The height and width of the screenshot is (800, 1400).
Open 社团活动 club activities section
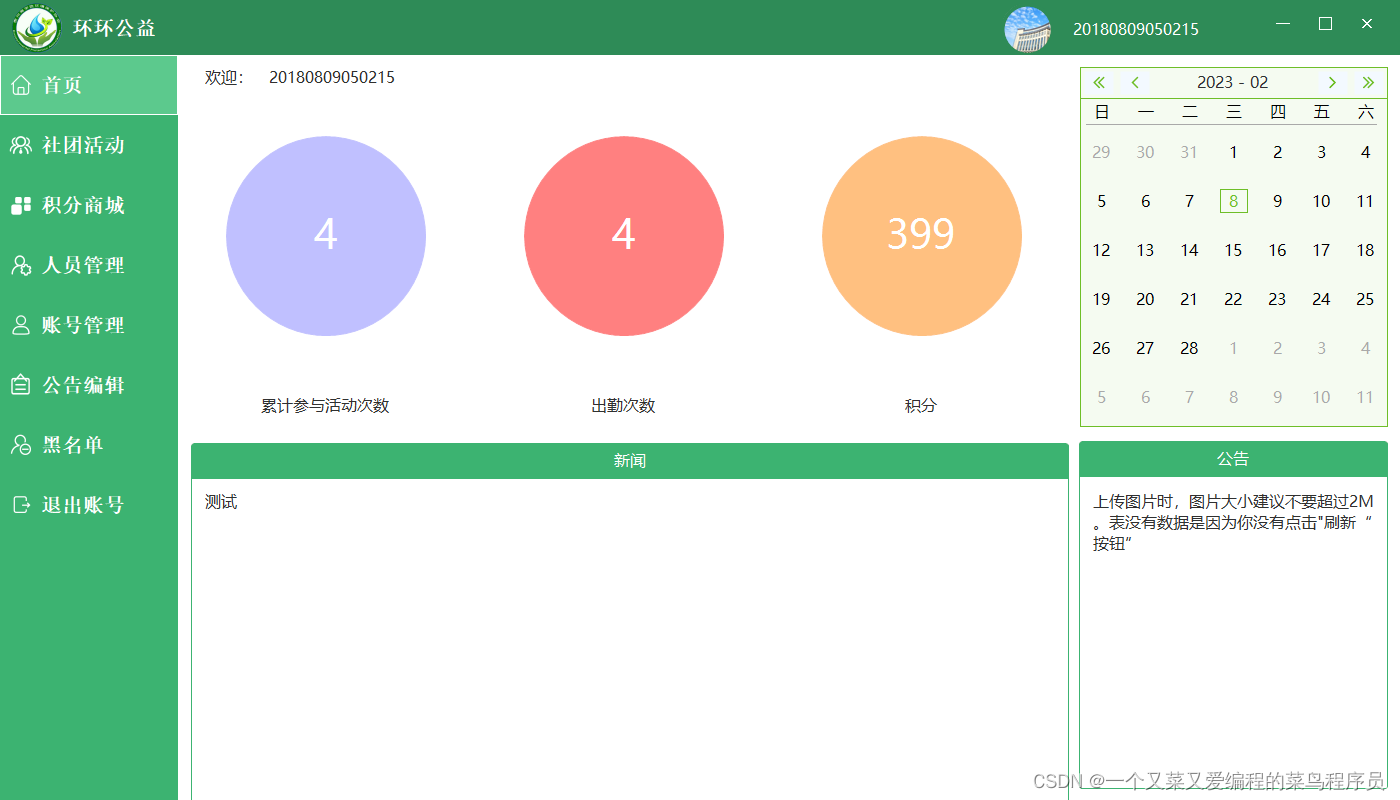[83, 145]
